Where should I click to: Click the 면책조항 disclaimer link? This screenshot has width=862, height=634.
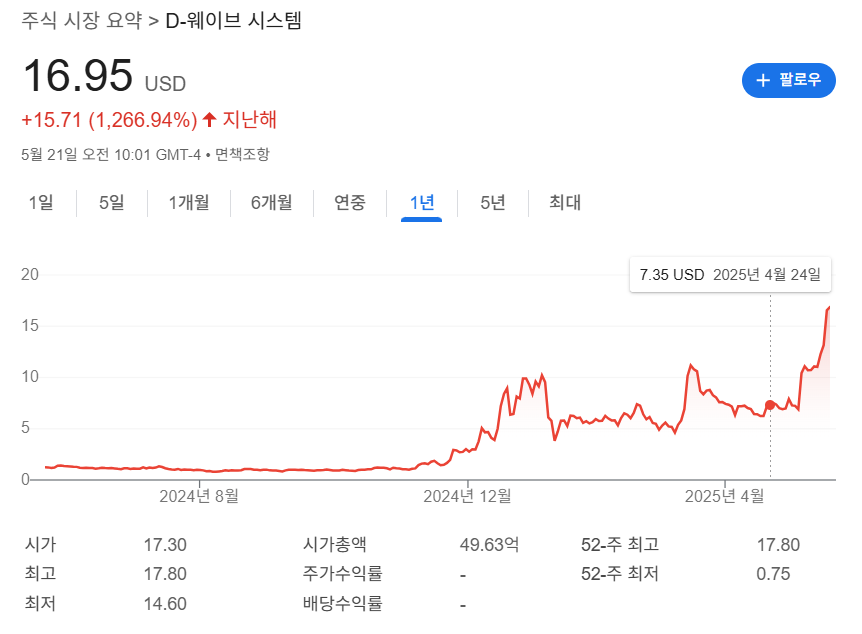(242, 155)
